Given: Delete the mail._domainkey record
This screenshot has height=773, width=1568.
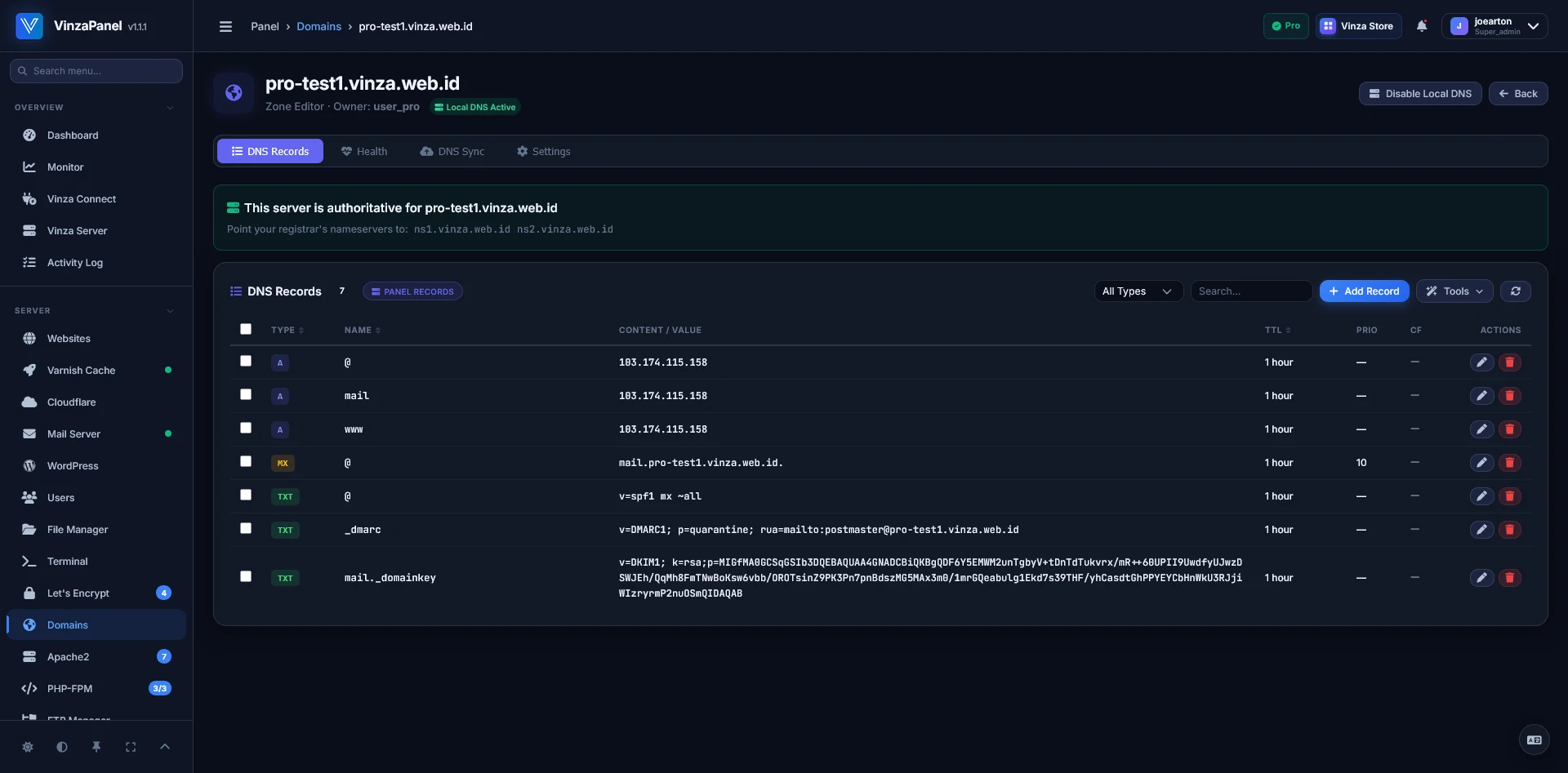Looking at the screenshot, I should tap(1510, 578).
